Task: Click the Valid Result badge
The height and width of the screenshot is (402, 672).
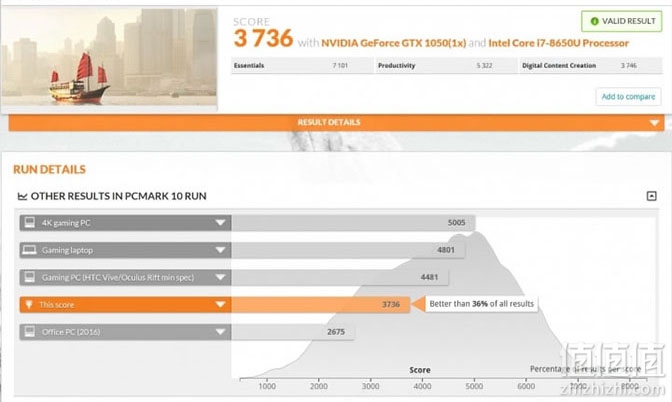Action: (621, 21)
